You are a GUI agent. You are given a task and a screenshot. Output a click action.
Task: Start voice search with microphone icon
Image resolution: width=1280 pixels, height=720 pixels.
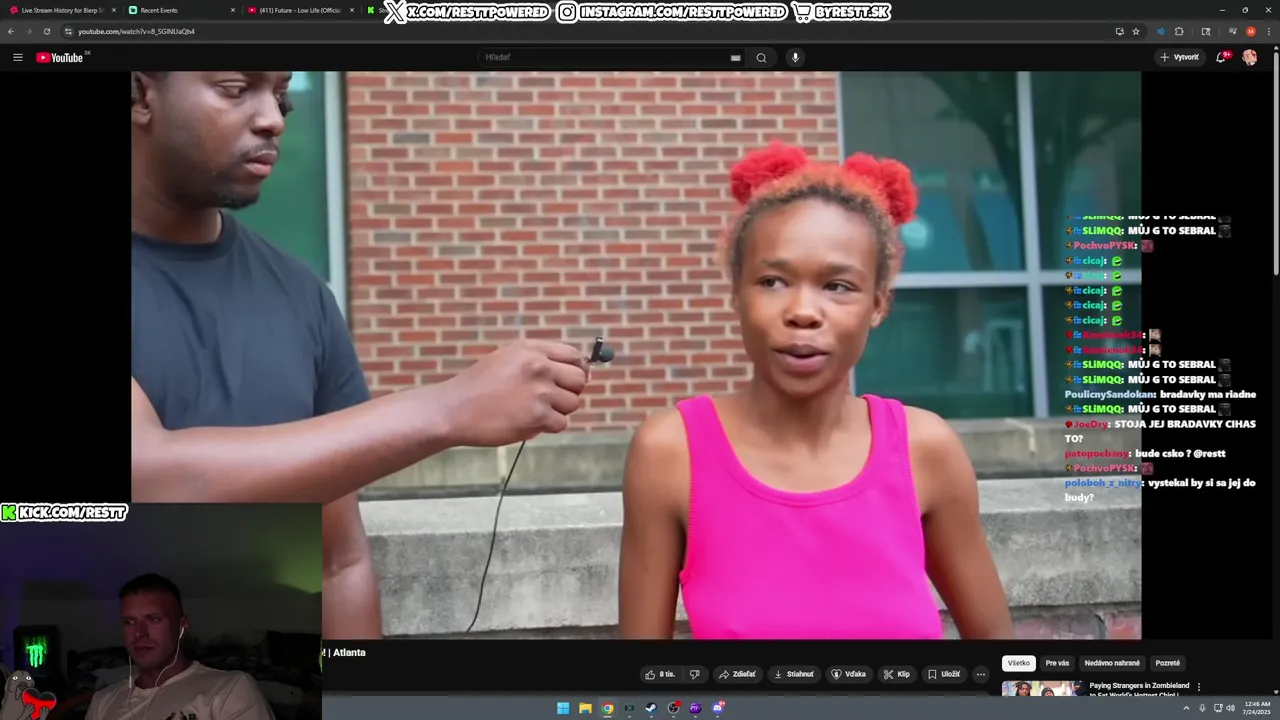[x=796, y=57]
